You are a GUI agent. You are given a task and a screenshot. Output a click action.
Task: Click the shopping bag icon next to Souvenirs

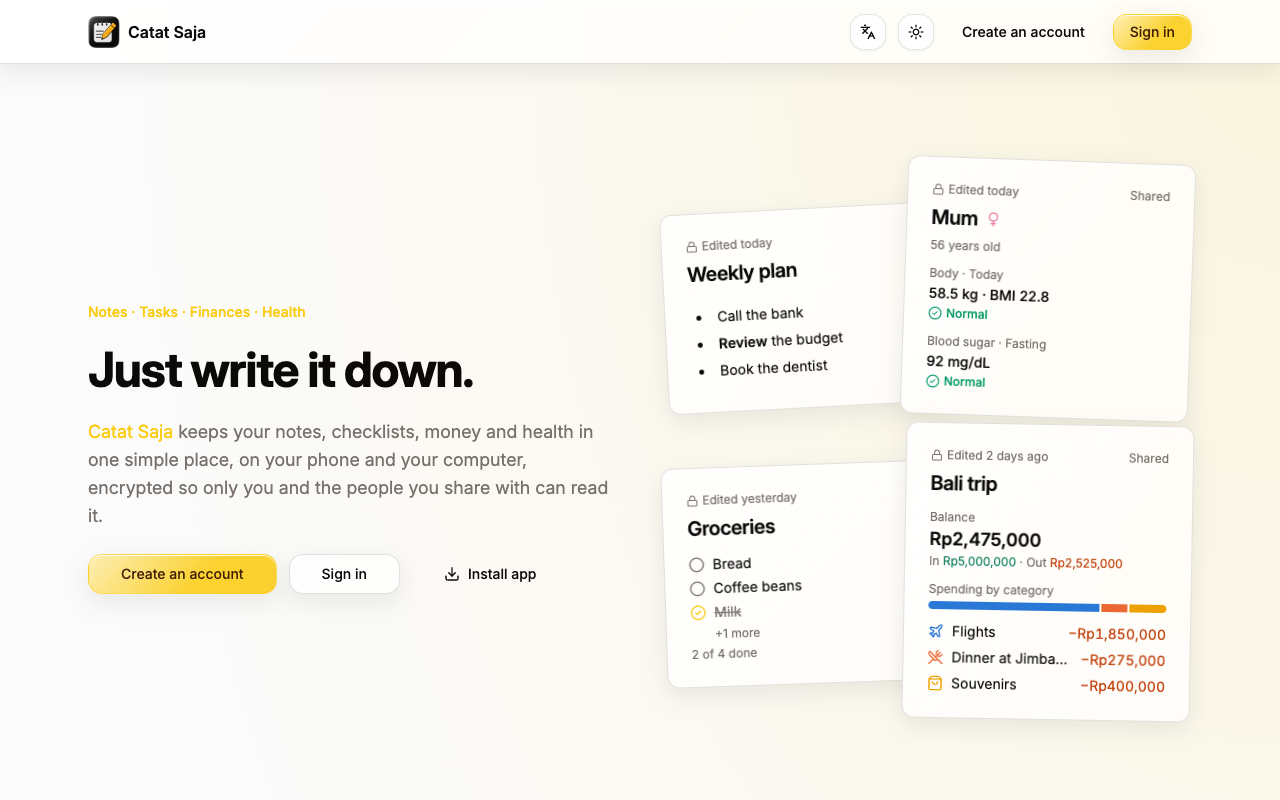935,683
